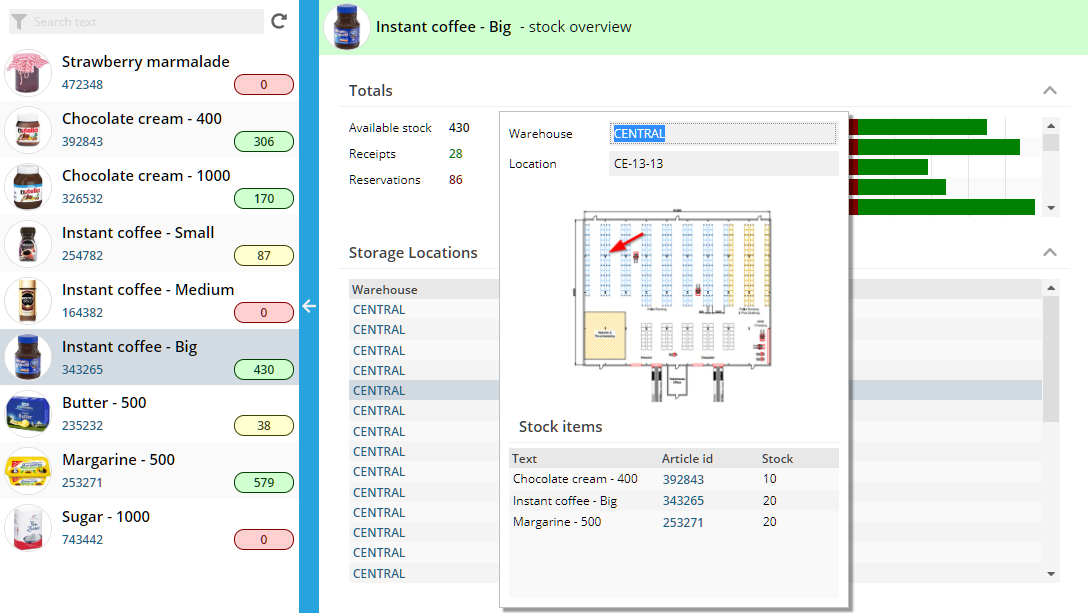This screenshot has width=1088, height=613.
Task: Click the coffee jar icon in the header
Action: click(x=347, y=27)
